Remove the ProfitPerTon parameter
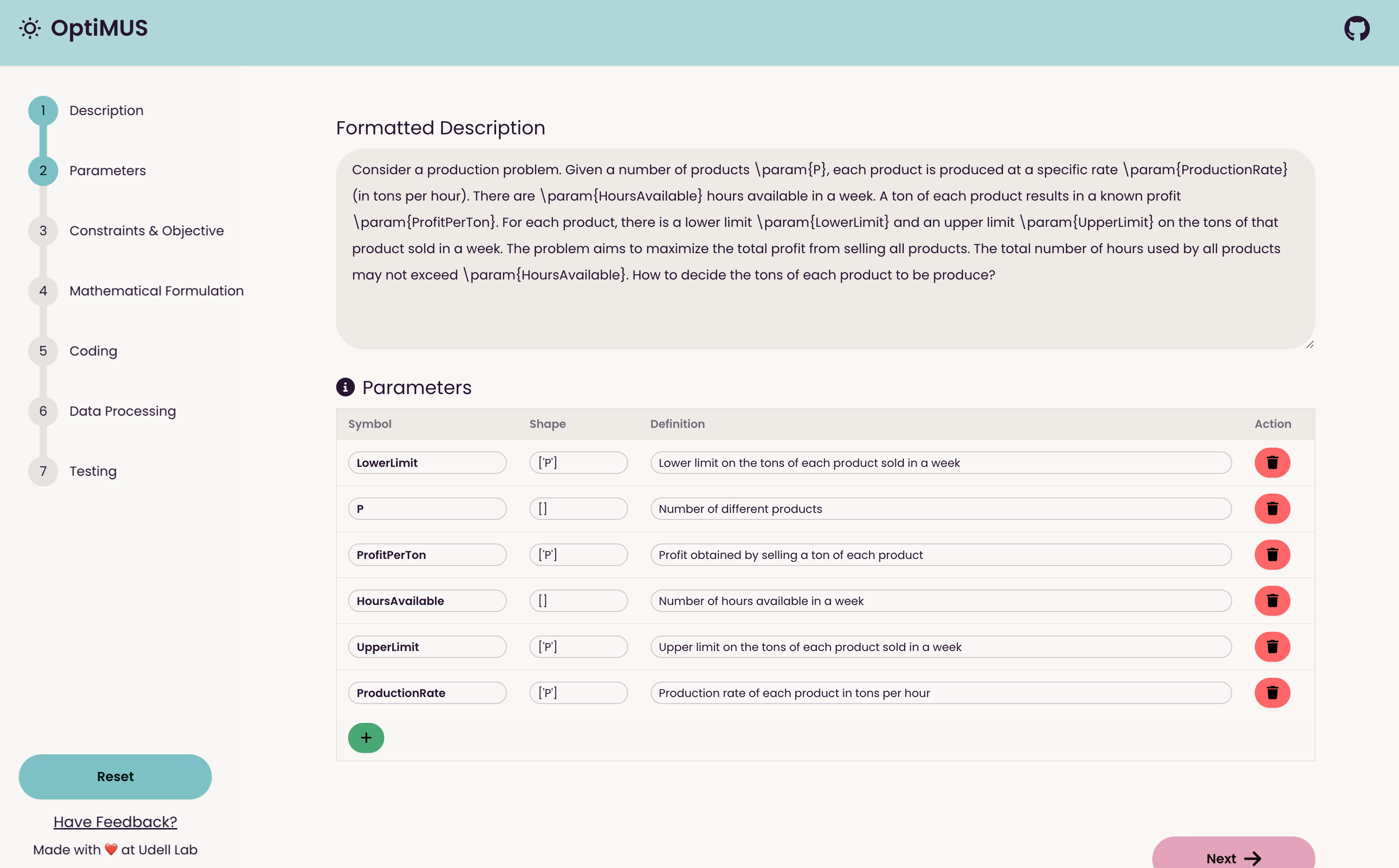 click(x=1272, y=555)
